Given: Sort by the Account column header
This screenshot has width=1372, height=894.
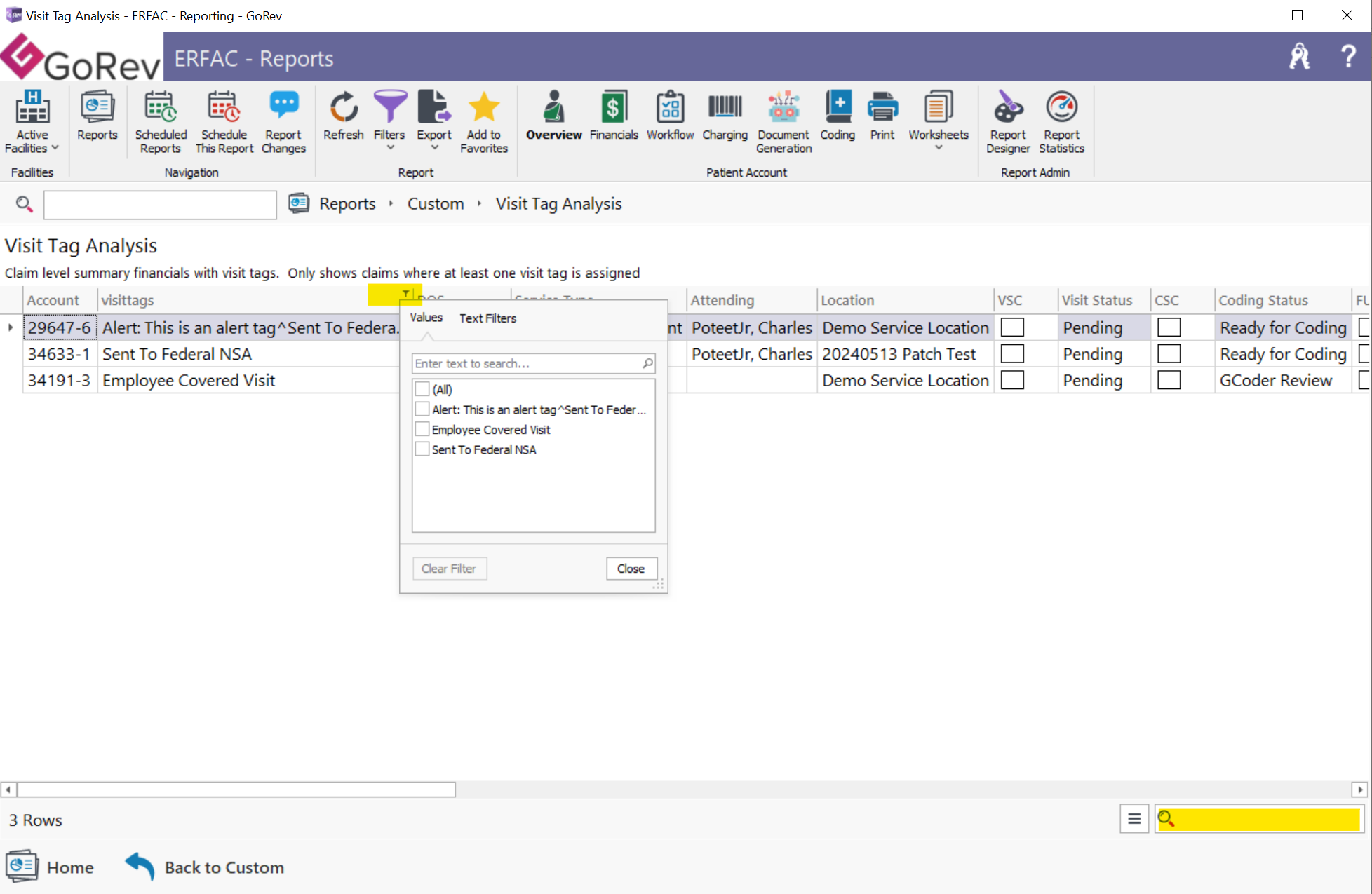Looking at the screenshot, I should pos(60,300).
